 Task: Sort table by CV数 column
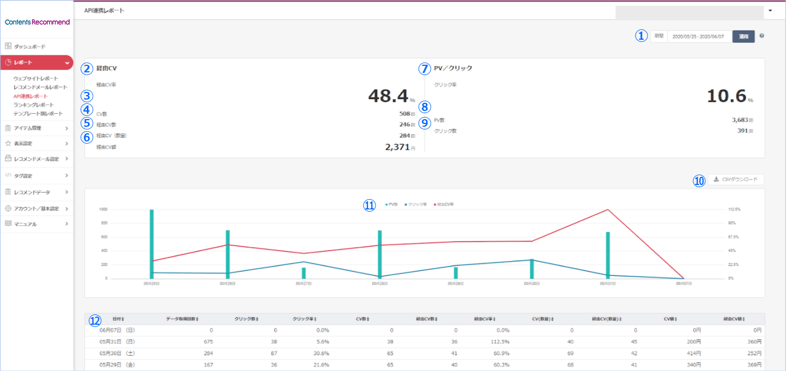363,318
